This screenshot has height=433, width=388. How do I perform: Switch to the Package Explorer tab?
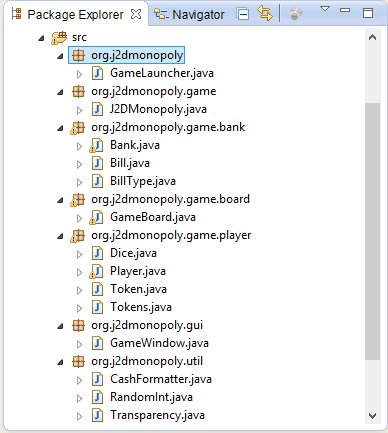coord(75,14)
